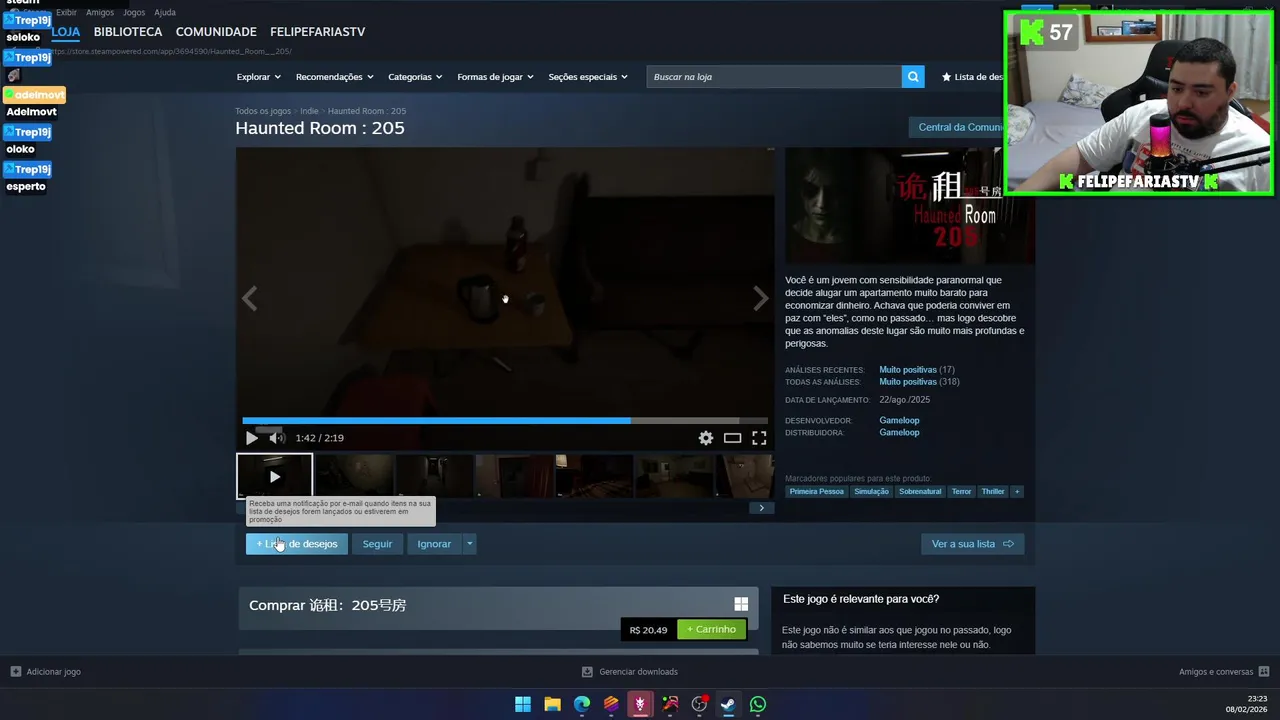Click the store search magnifier button
This screenshot has width=1280, height=720.
(913, 77)
